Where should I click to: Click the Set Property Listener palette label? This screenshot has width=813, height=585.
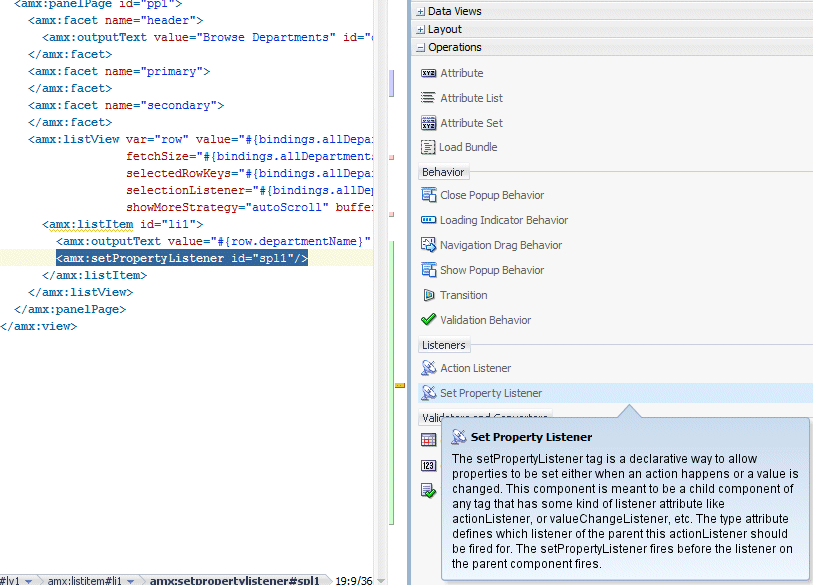pyautogui.click(x=490, y=393)
